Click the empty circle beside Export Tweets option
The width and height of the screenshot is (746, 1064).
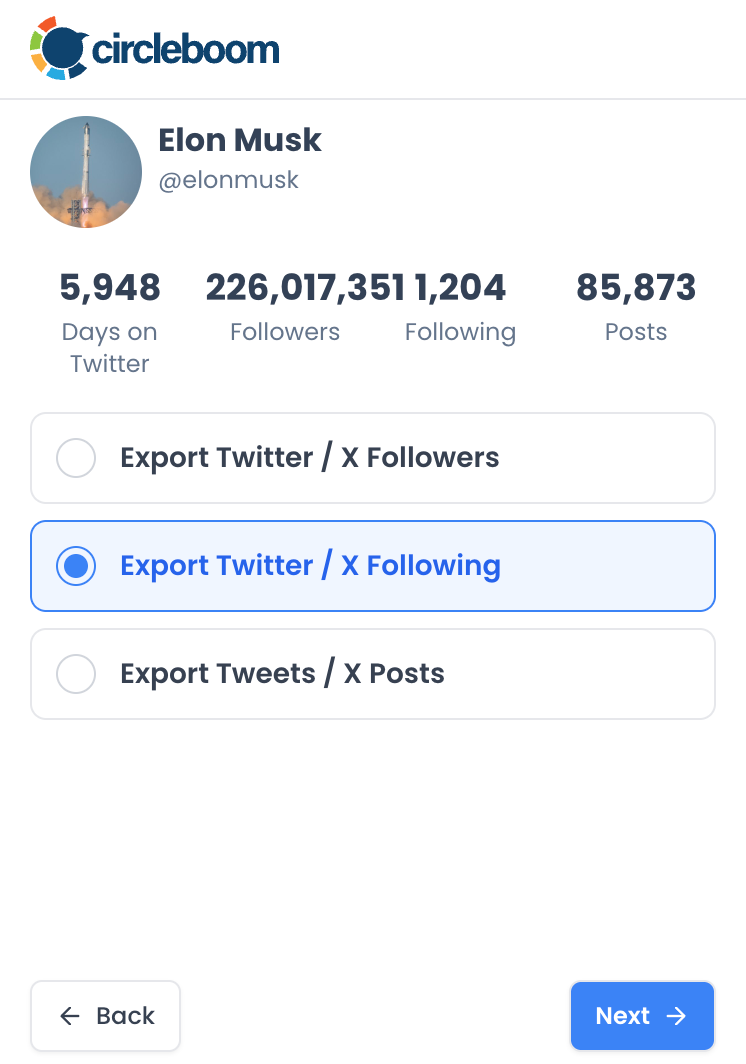(76, 674)
